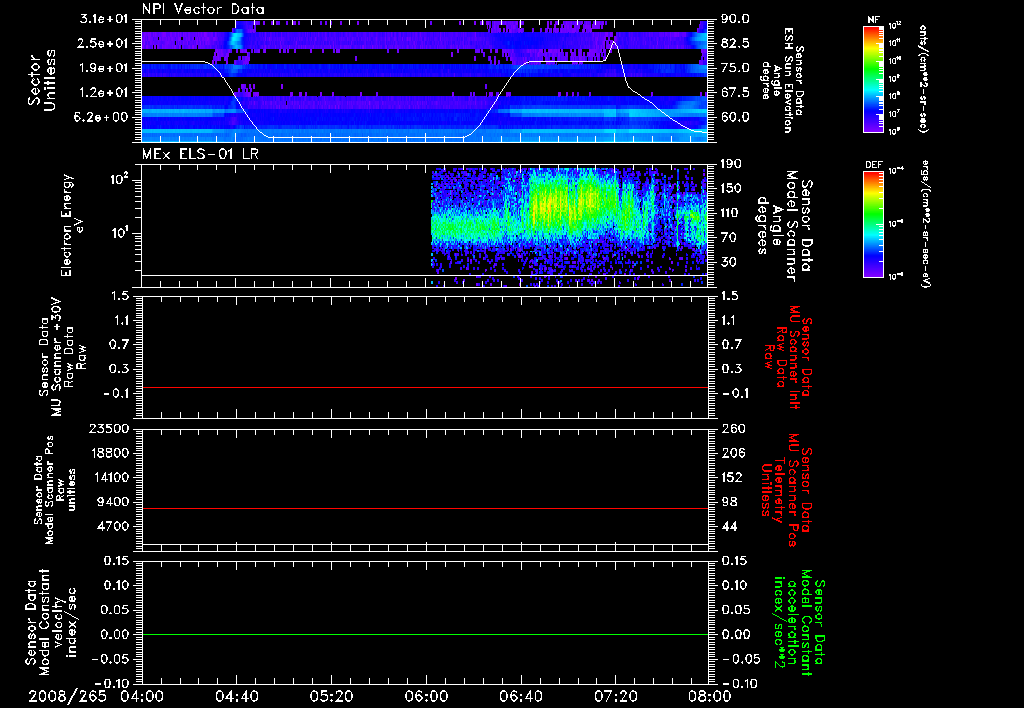Click the "Sector Unitless" axis title
The width and height of the screenshot is (1024, 708).
click(x=42, y=80)
